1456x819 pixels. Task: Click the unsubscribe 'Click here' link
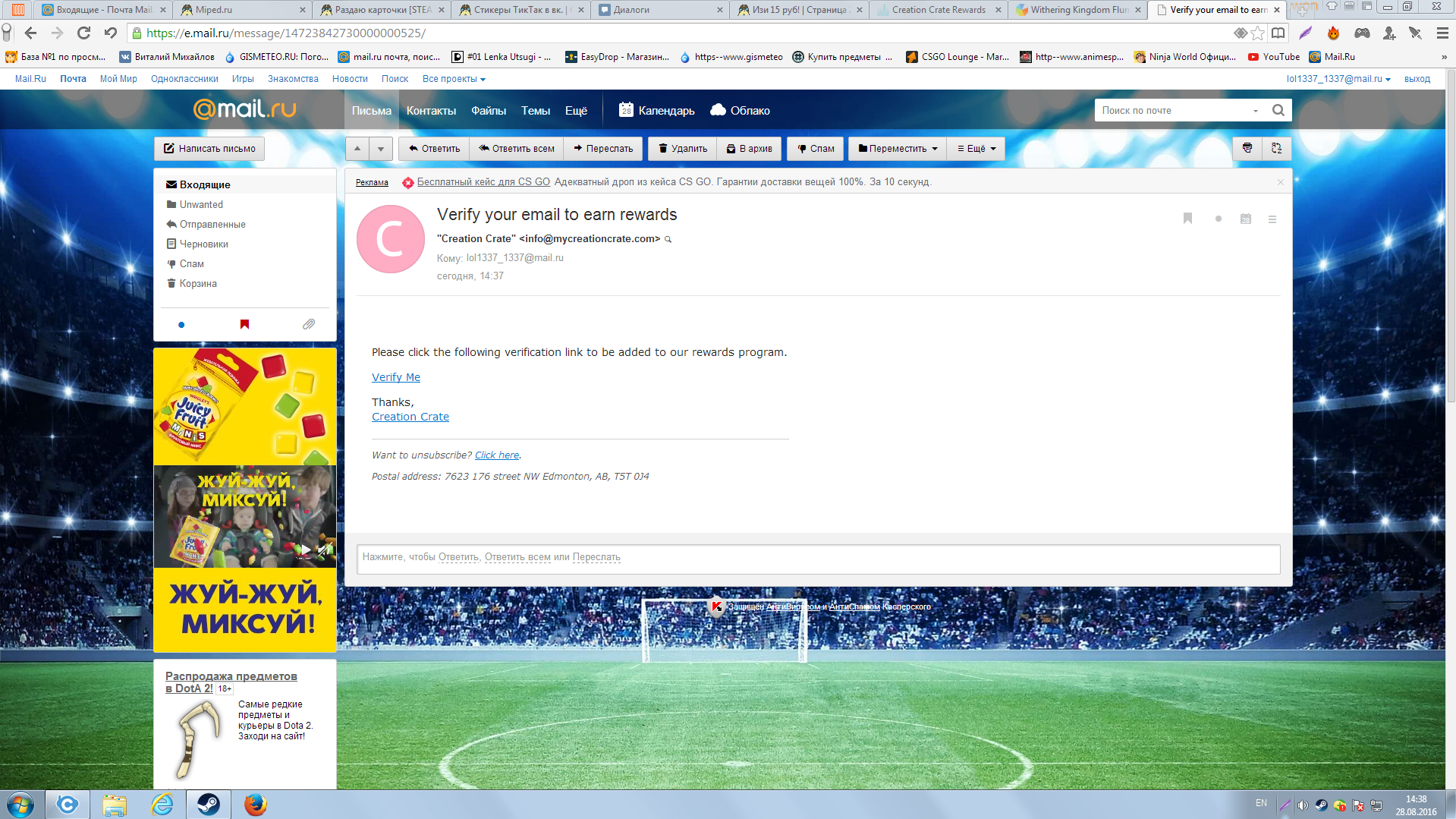coord(497,455)
